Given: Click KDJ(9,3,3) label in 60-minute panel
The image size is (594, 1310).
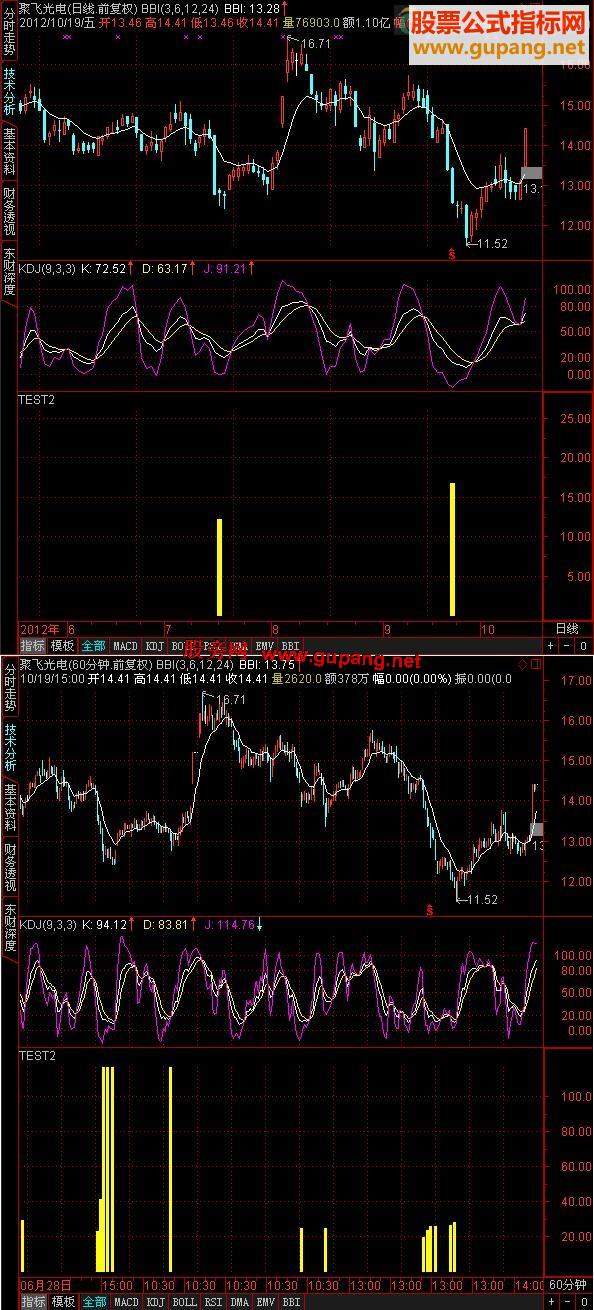Looking at the screenshot, I should click(47, 925).
